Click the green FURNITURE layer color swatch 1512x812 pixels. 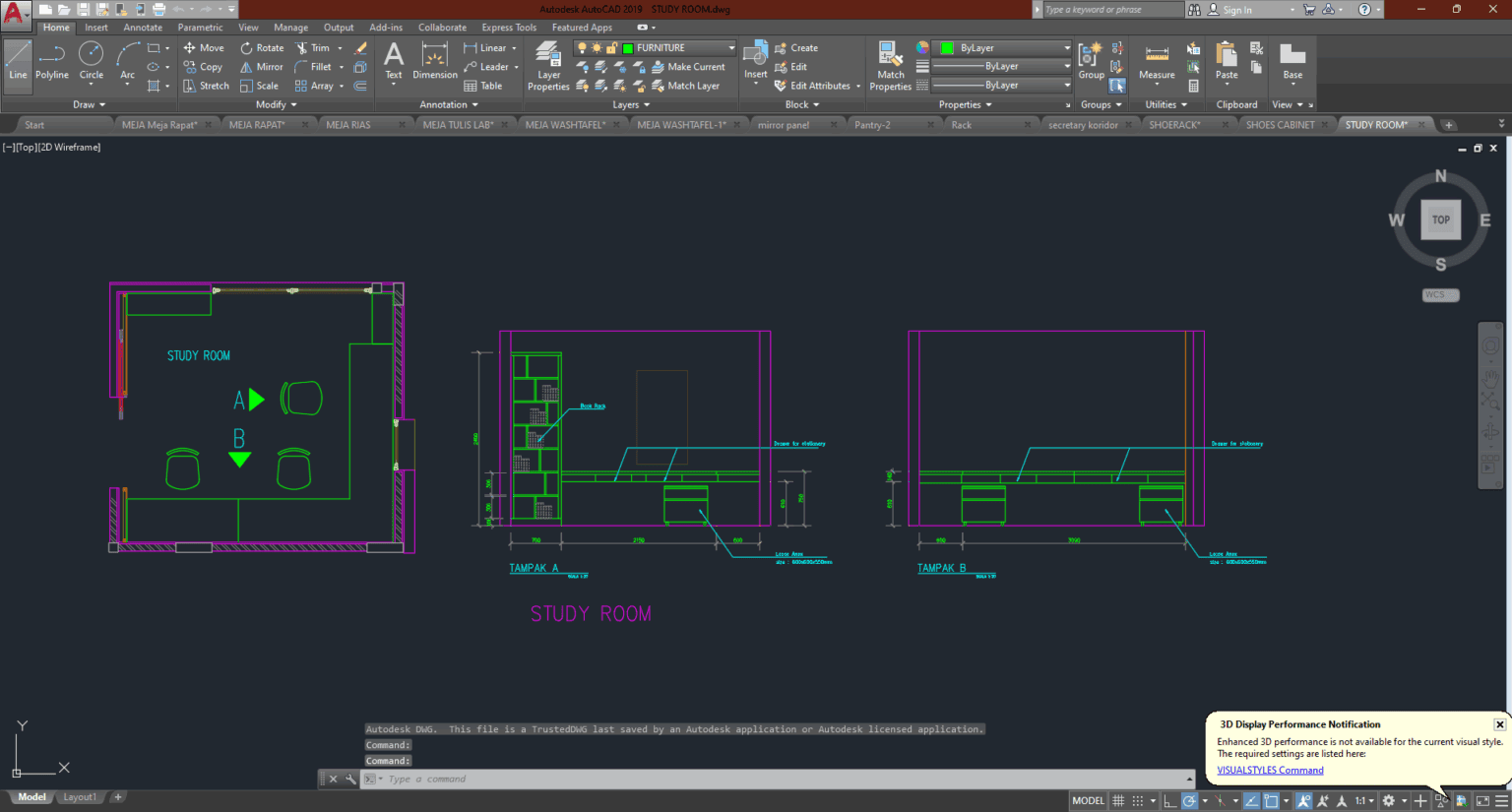[x=630, y=47]
